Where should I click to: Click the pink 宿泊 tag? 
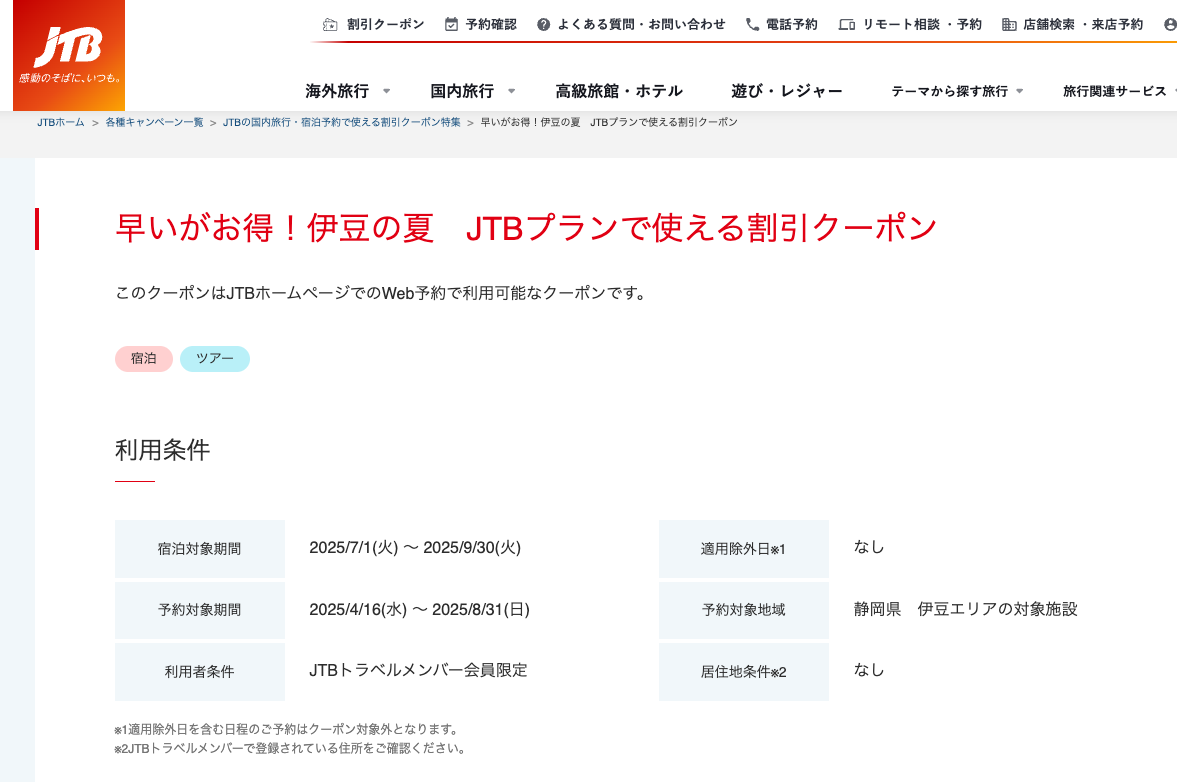143,359
